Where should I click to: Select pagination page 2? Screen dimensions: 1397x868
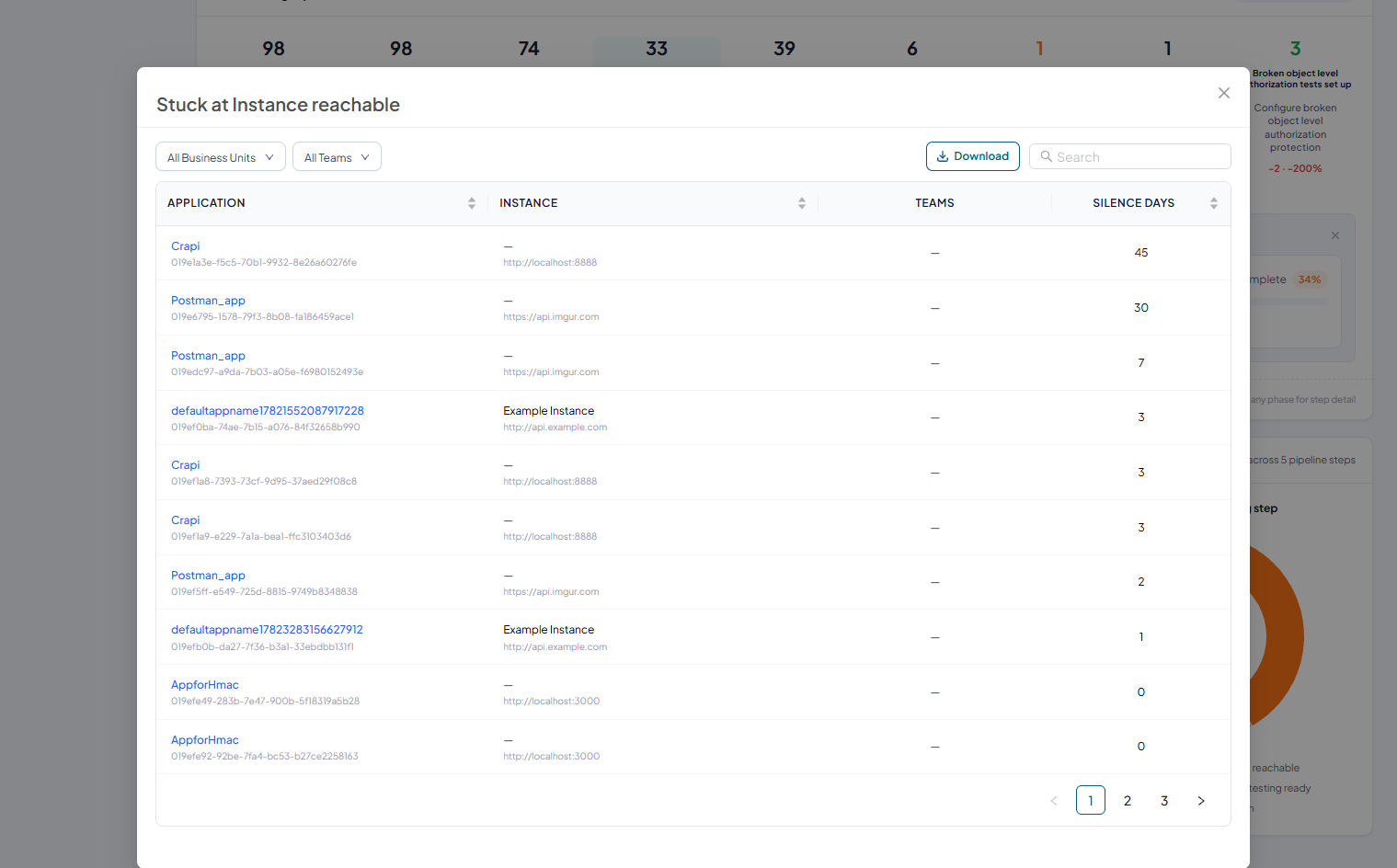1128,801
